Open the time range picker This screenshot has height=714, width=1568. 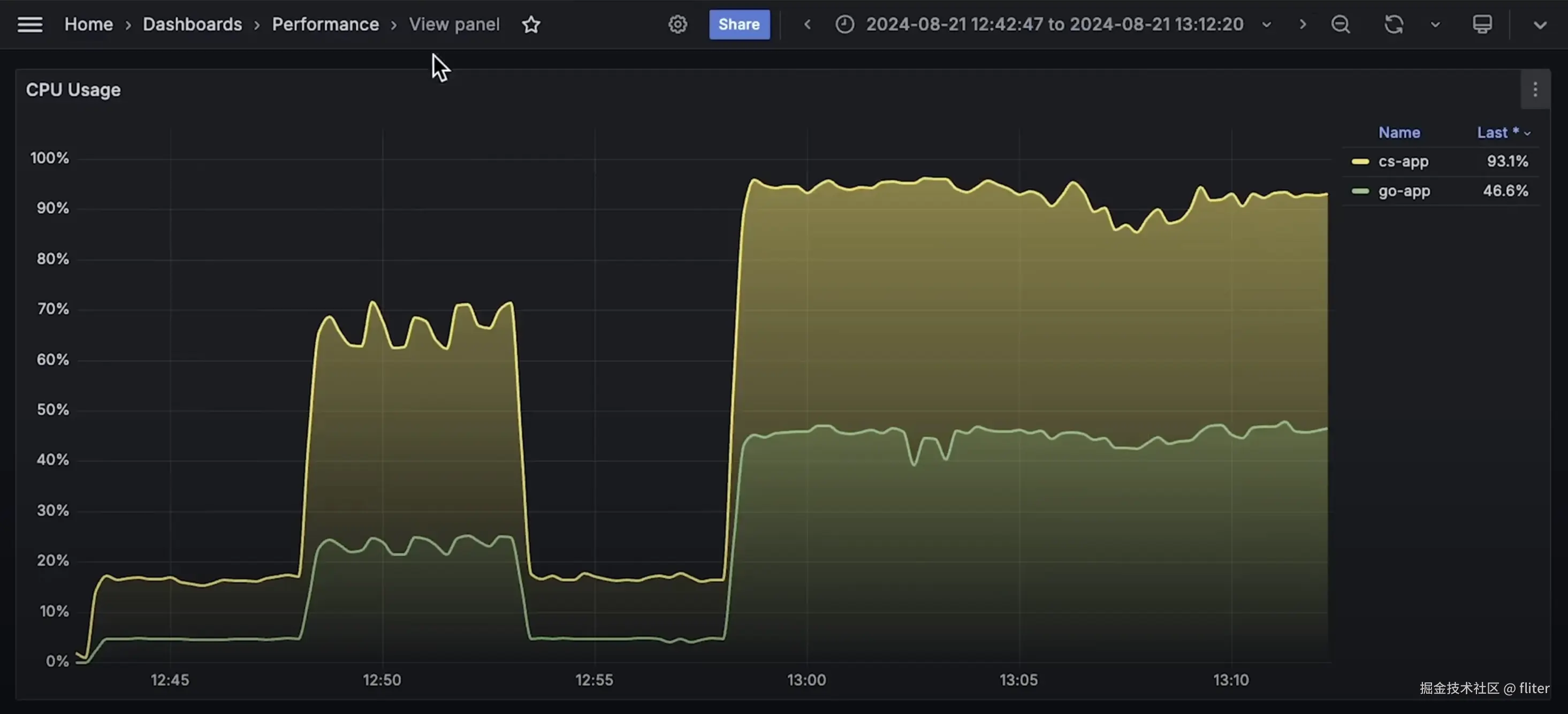[1054, 24]
